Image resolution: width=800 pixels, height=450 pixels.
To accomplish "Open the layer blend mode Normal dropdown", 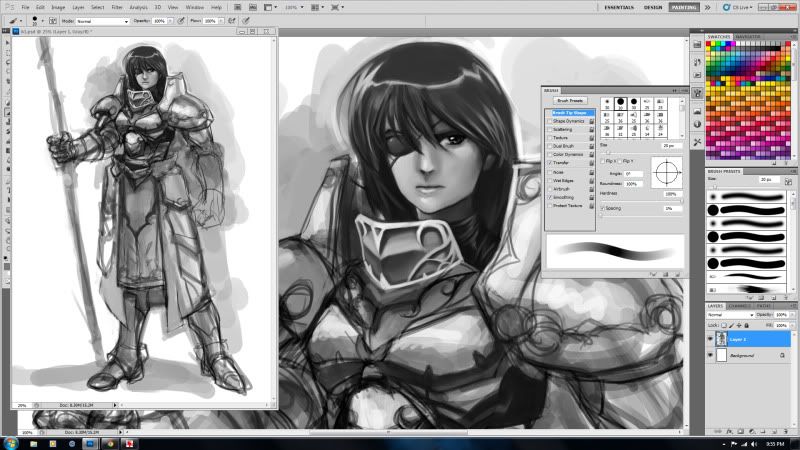I will point(731,314).
